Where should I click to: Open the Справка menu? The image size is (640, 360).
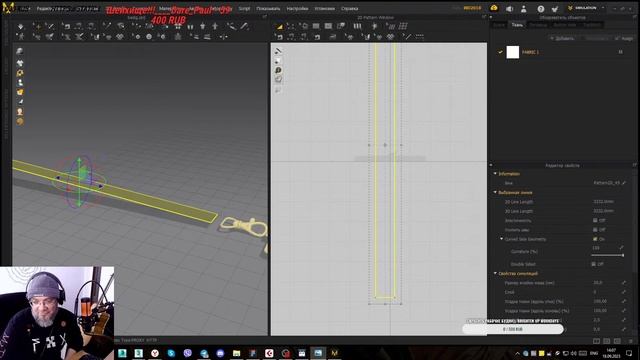point(349,9)
